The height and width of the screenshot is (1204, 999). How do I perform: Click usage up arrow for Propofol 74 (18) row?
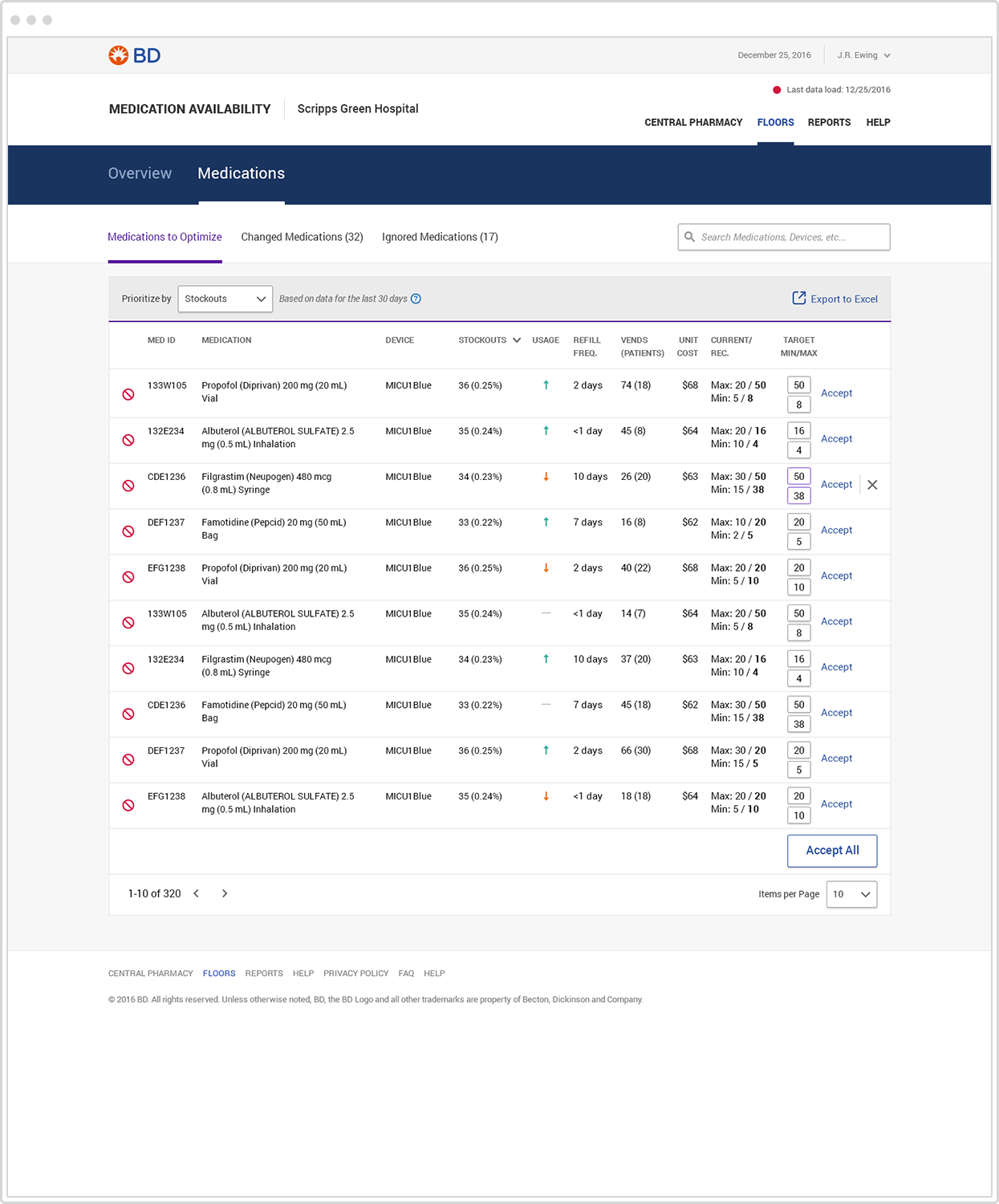coord(546,385)
